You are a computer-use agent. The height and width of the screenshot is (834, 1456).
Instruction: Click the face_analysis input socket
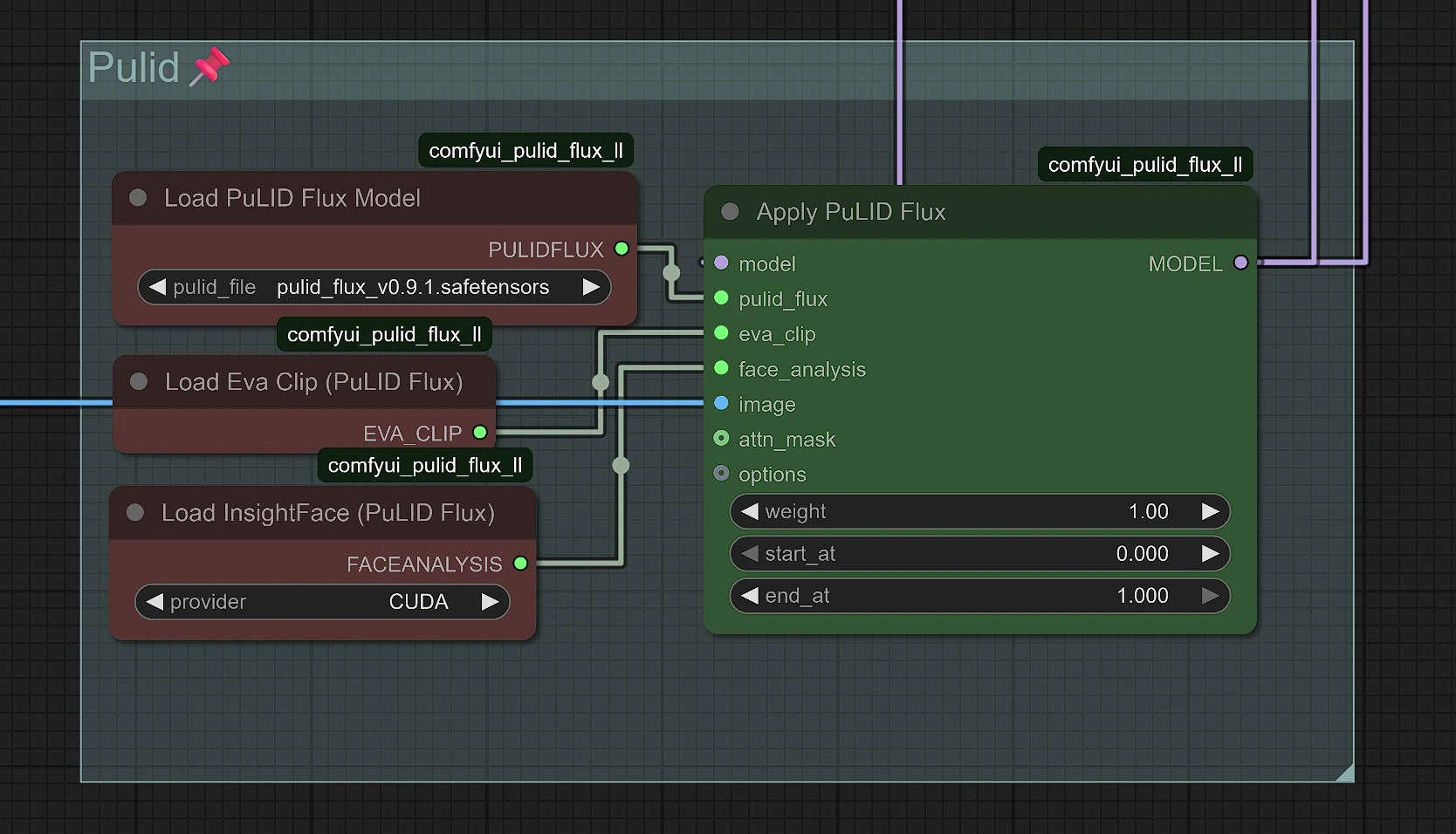pyautogui.click(x=721, y=368)
